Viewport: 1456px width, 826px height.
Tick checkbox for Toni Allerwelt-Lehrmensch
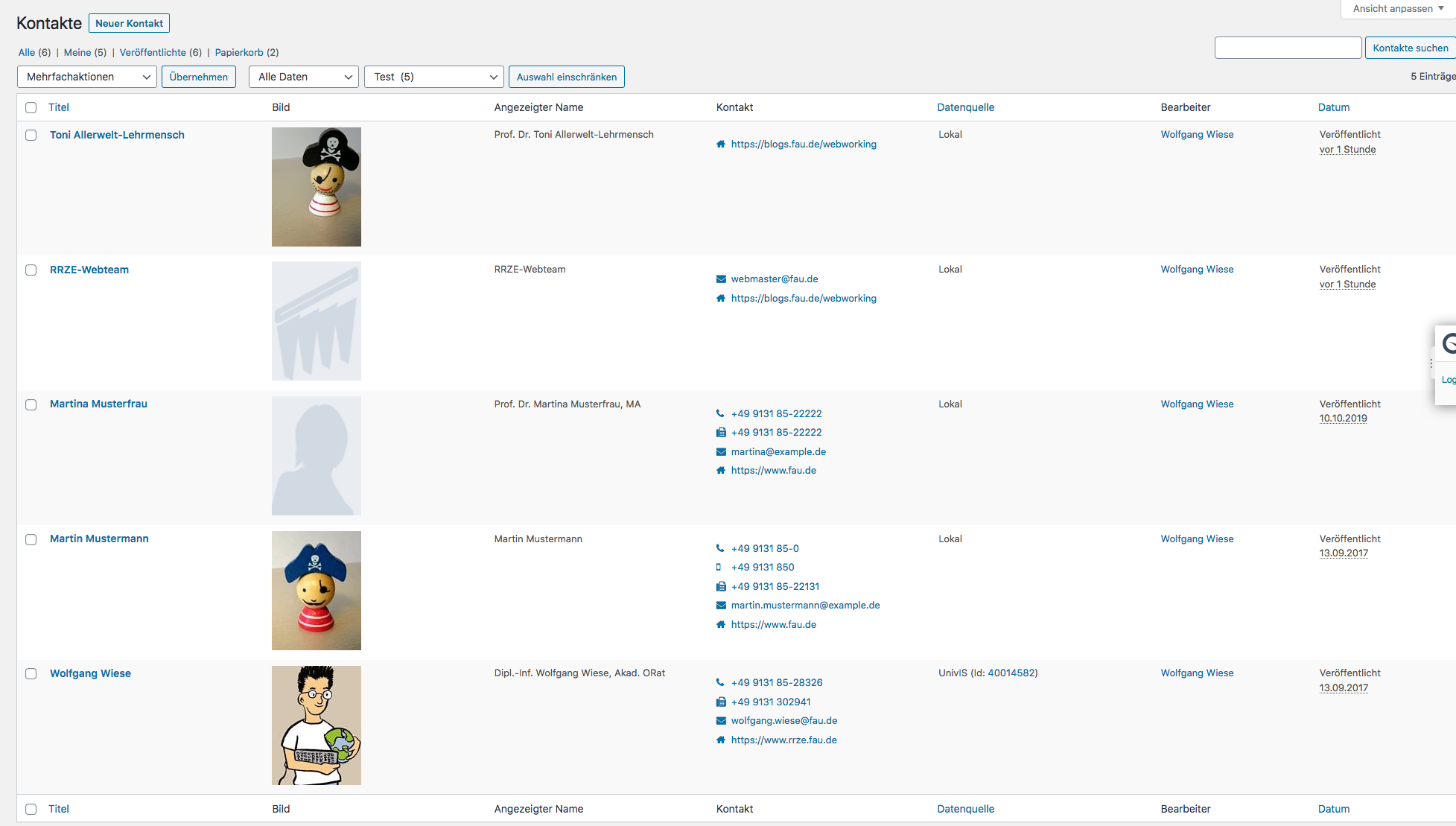pos(31,136)
